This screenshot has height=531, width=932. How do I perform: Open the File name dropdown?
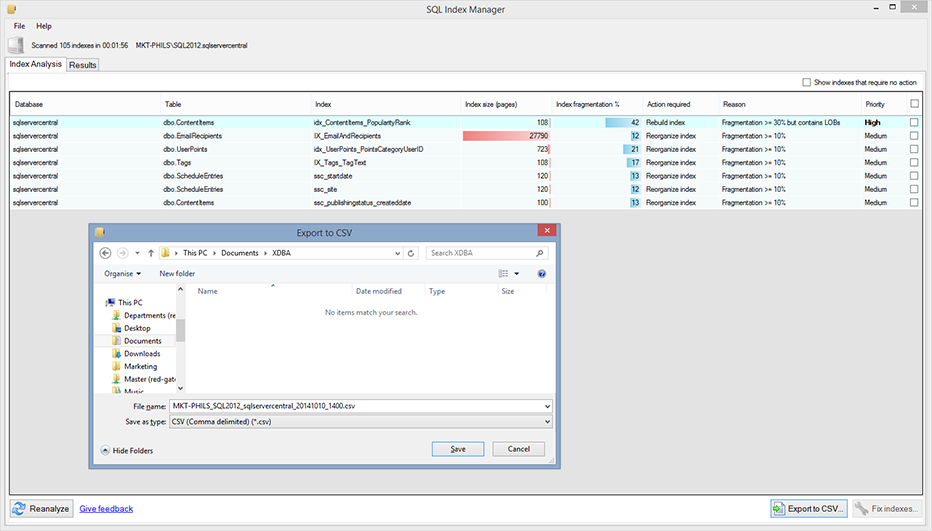pyautogui.click(x=547, y=406)
